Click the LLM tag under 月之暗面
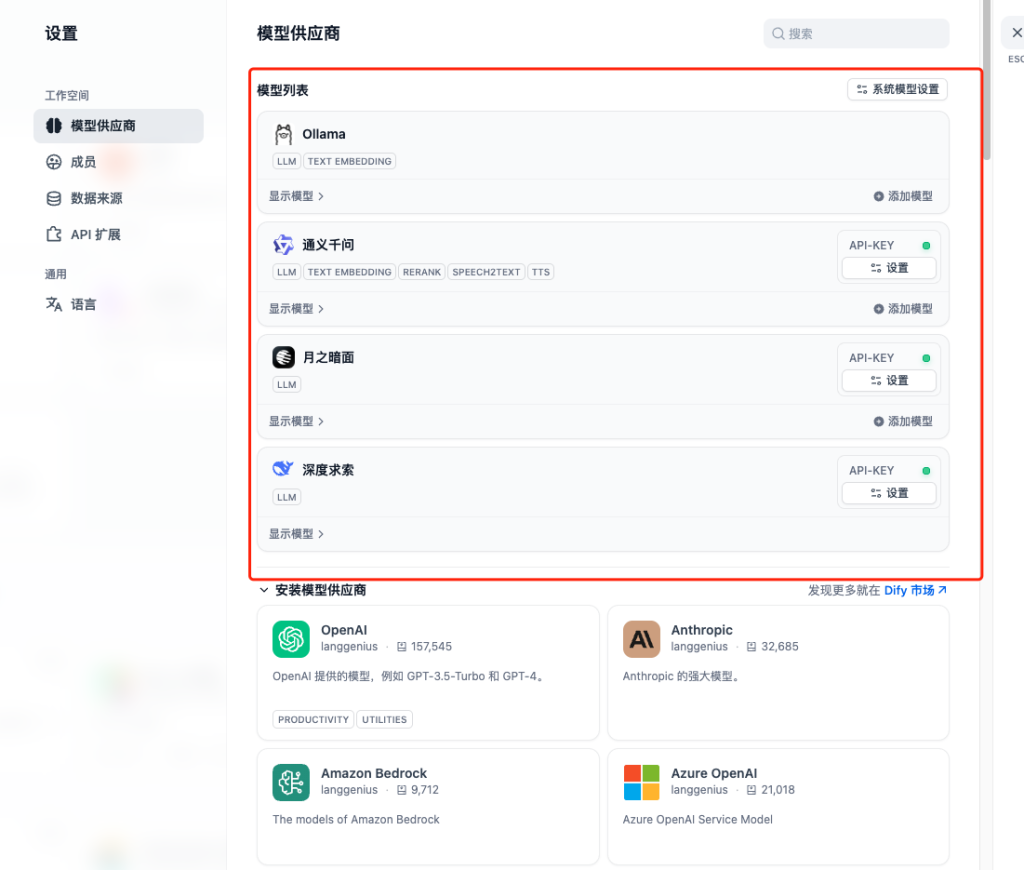1024x870 pixels. (287, 385)
